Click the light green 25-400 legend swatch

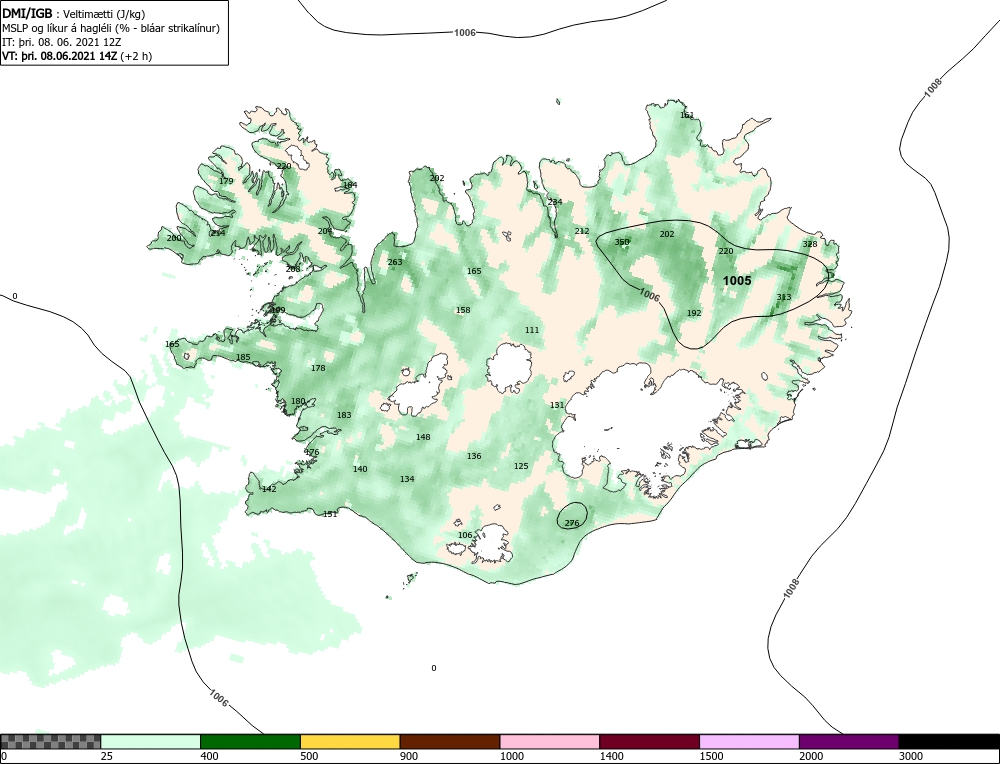tap(151, 742)
